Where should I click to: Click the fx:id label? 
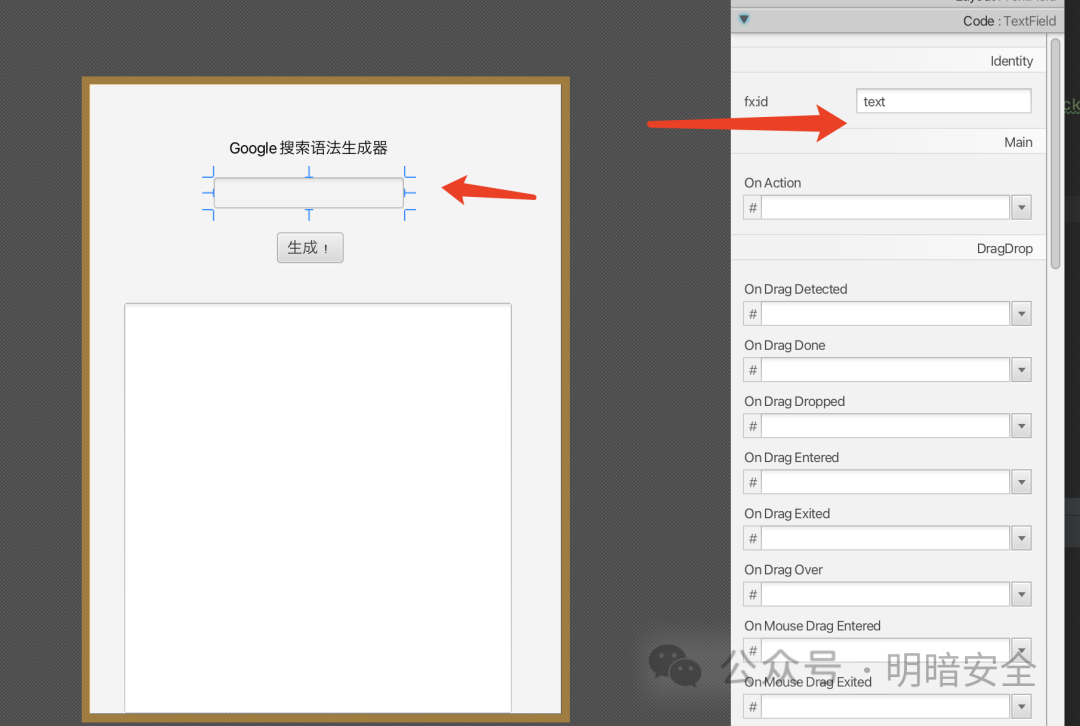[x=756, y=101]
